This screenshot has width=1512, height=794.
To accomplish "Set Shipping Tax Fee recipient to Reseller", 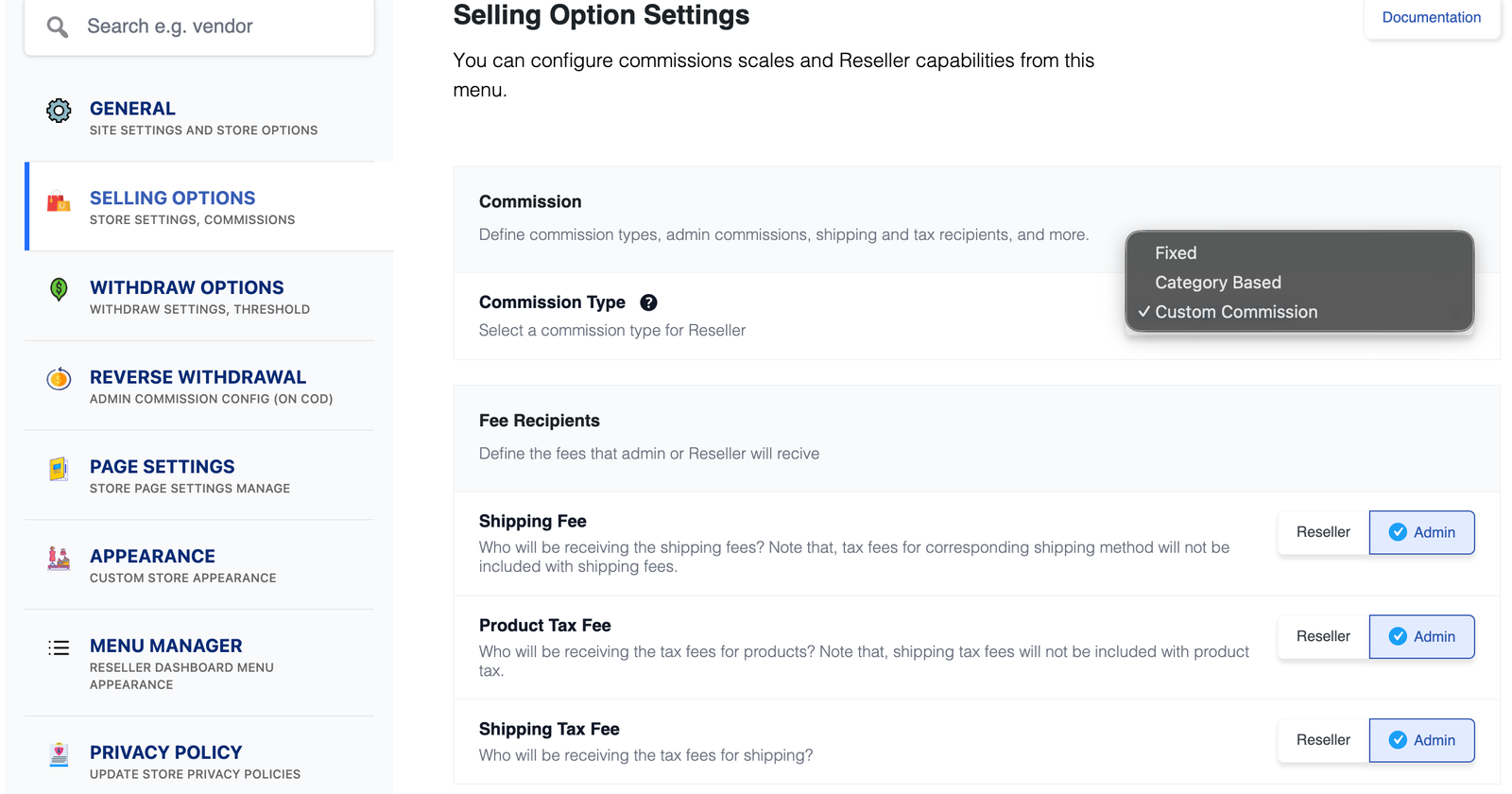I will pos(1323,740).
